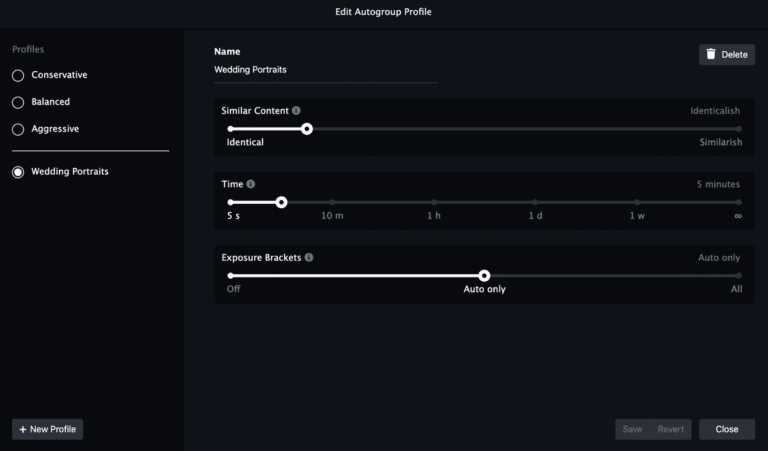Set Exposure Brackets slider to All
The width and height of the screenshot is (768, 451).
738,275
